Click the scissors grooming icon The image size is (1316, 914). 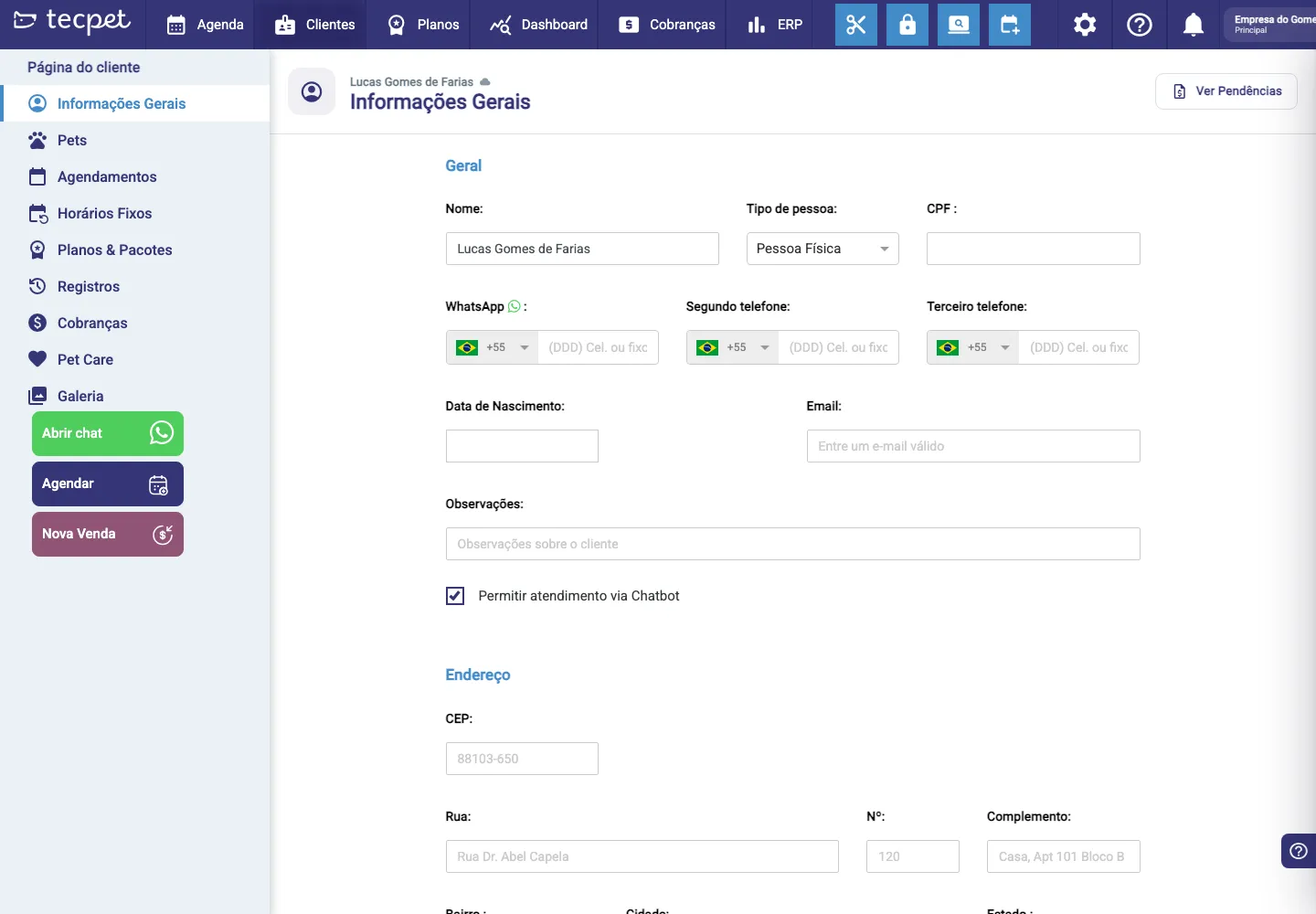856,25
